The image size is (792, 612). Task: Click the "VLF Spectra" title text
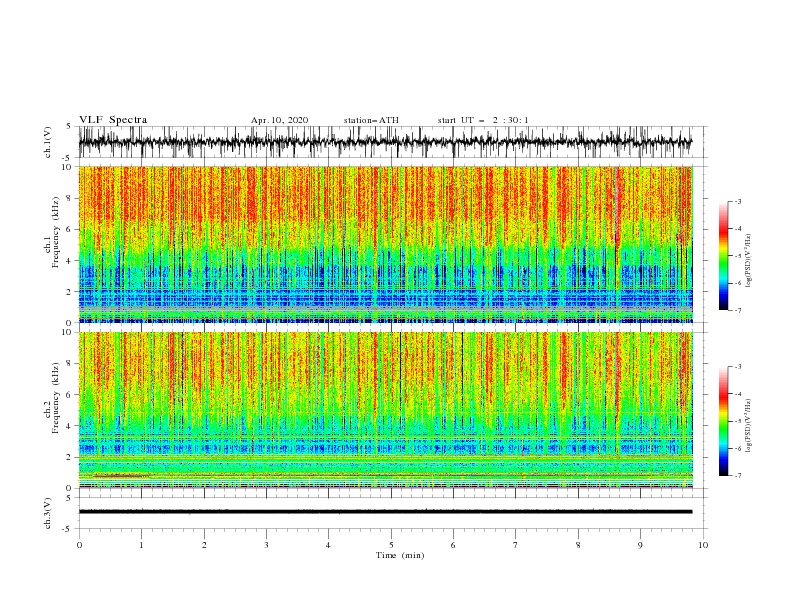coord(113,120)
